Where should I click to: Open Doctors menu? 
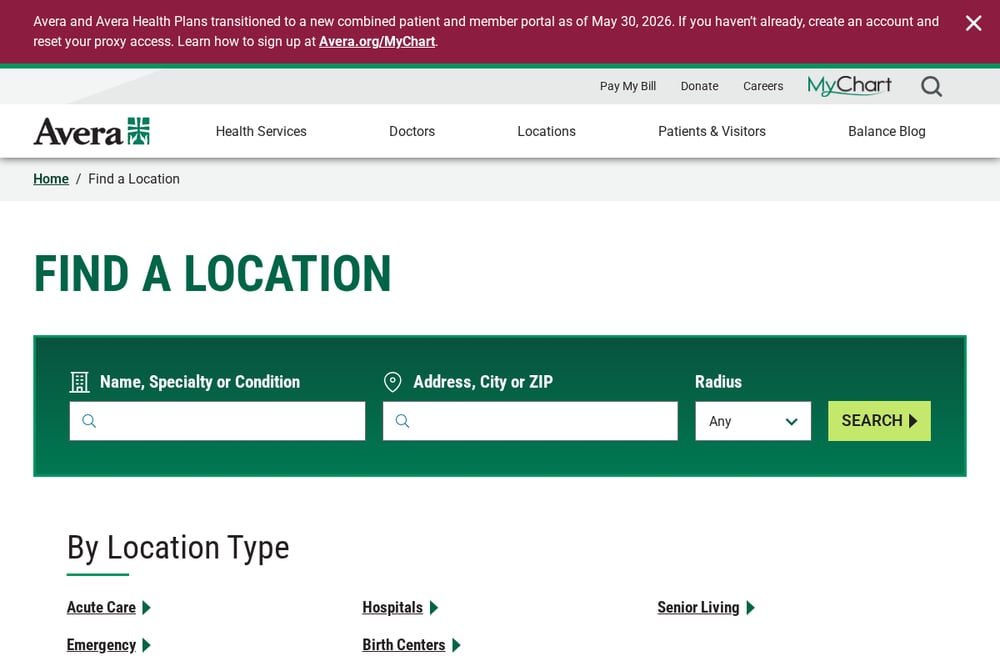[x=412, y=131]
